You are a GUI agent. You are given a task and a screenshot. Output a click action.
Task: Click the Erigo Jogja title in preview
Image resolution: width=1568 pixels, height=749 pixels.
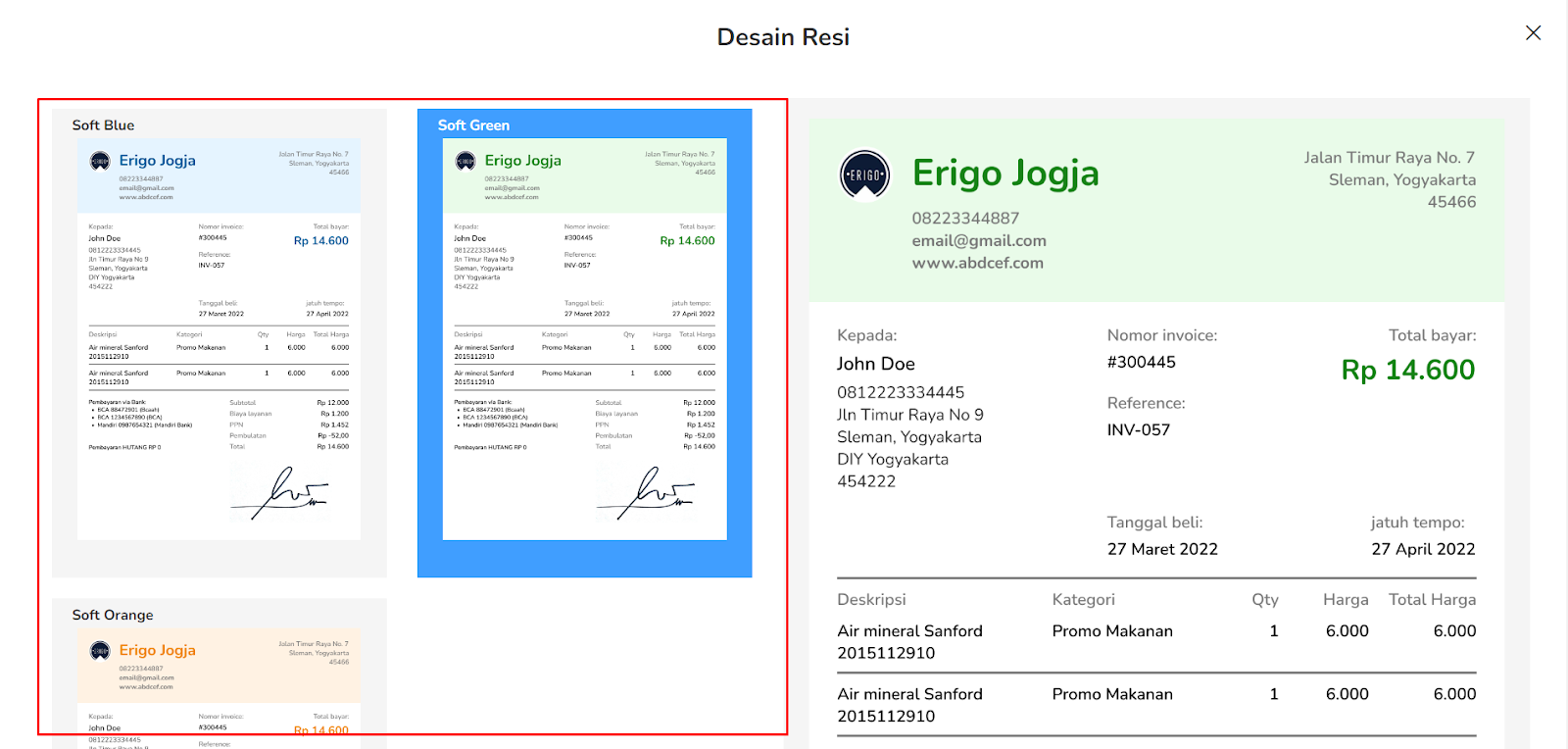click(x=1005, y=174)
